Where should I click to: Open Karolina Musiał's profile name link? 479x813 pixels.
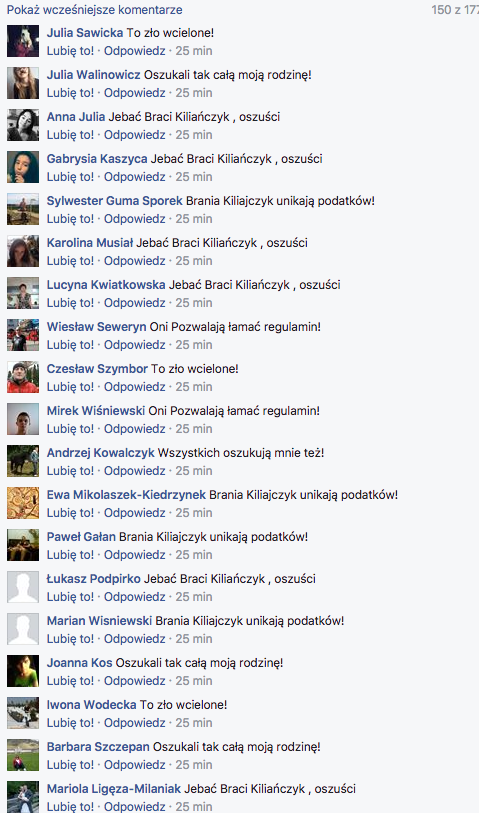90,243
